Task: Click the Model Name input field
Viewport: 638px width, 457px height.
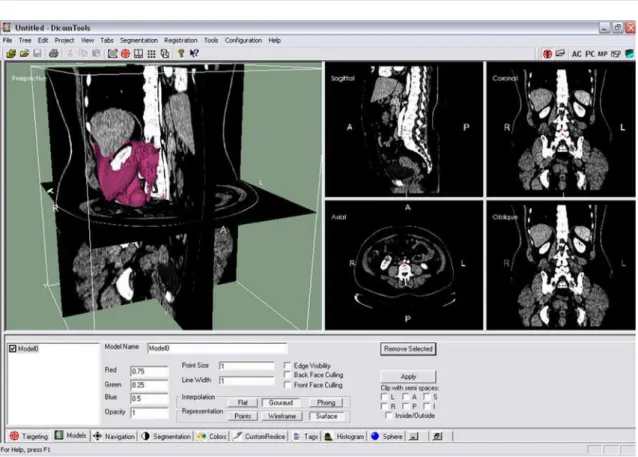Action: click(217, 348)
